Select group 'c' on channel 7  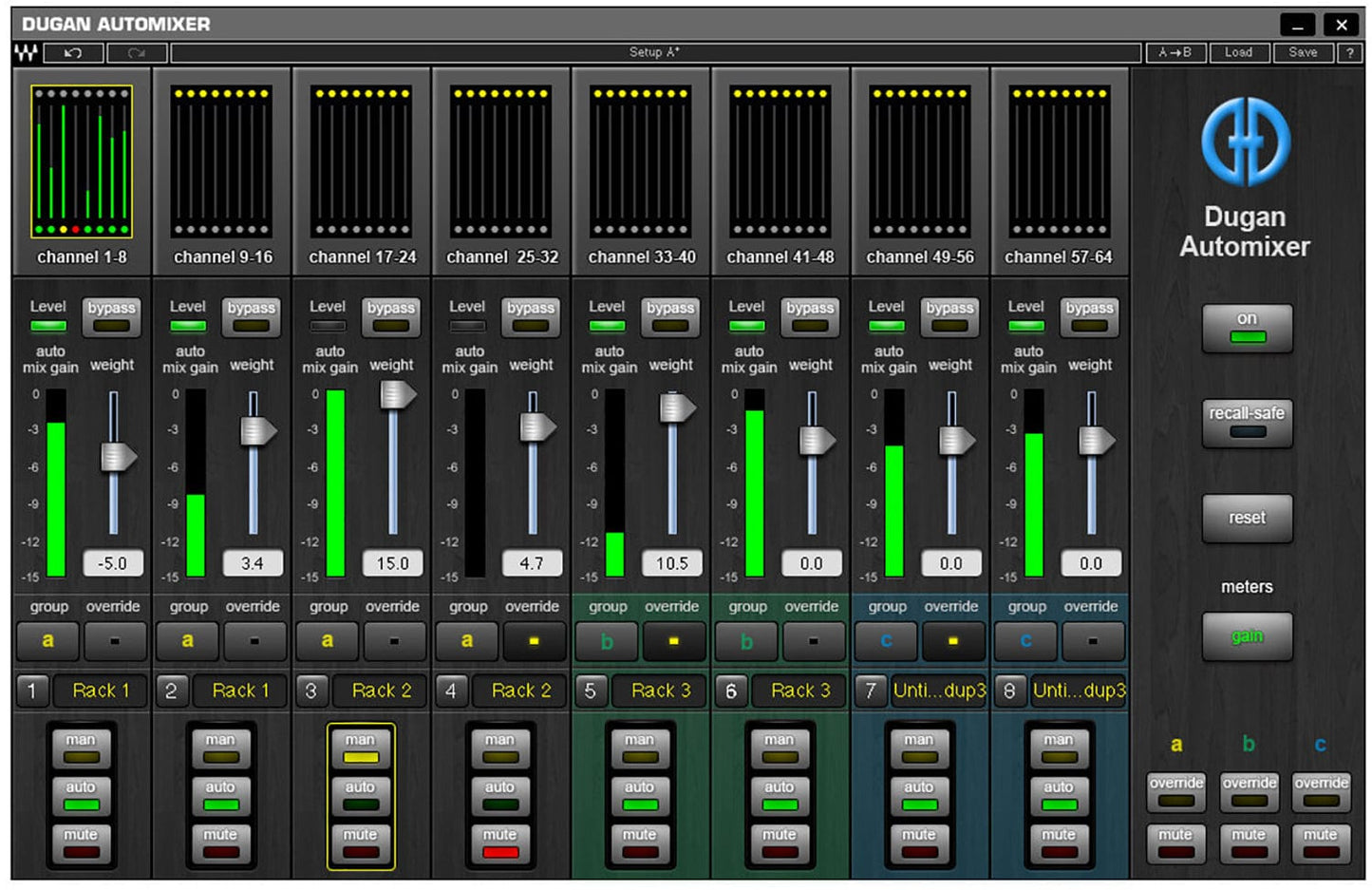pyautogui.click(x=887, y=641)
